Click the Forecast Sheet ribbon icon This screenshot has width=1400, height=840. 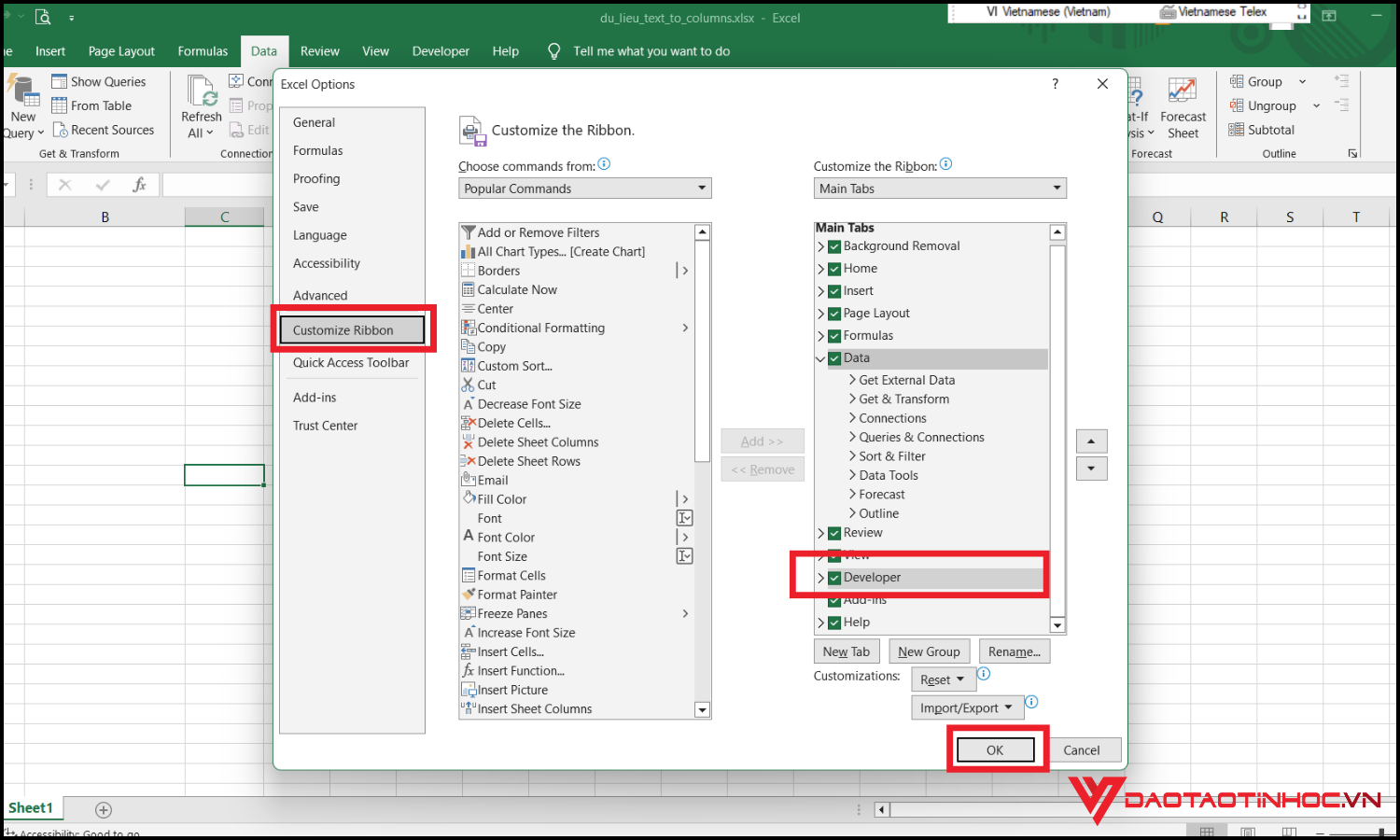tap(1183, 91)
